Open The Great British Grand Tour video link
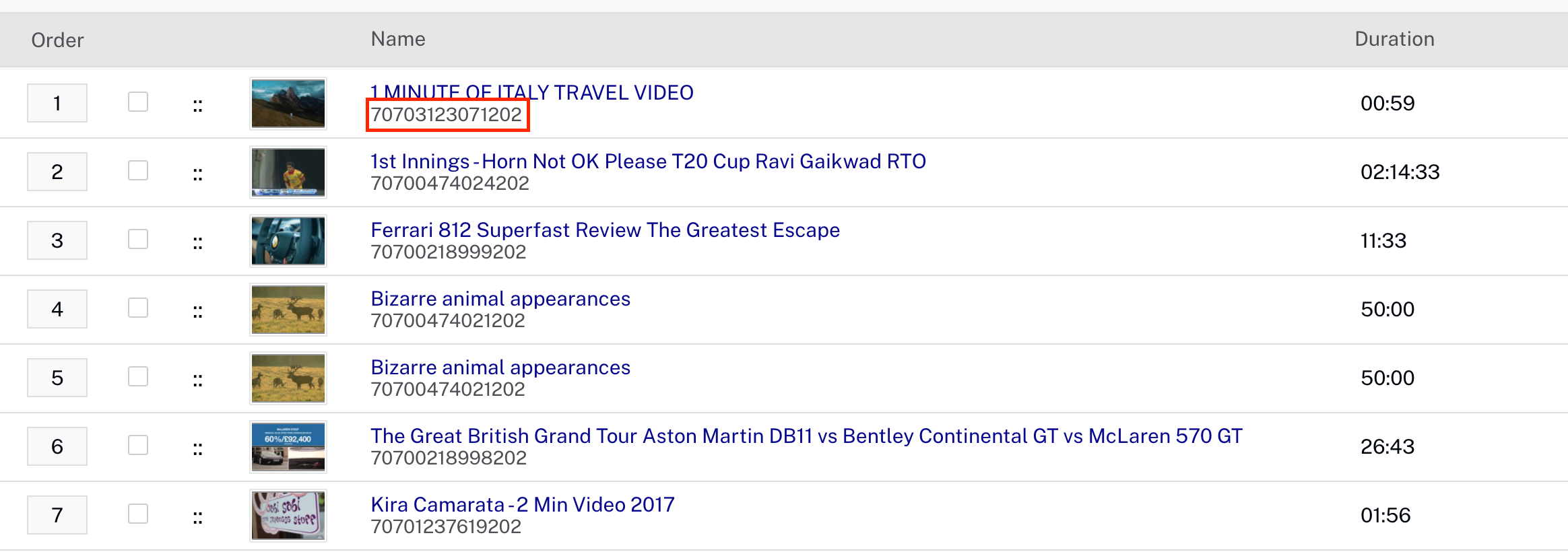 tap(806, 436)
